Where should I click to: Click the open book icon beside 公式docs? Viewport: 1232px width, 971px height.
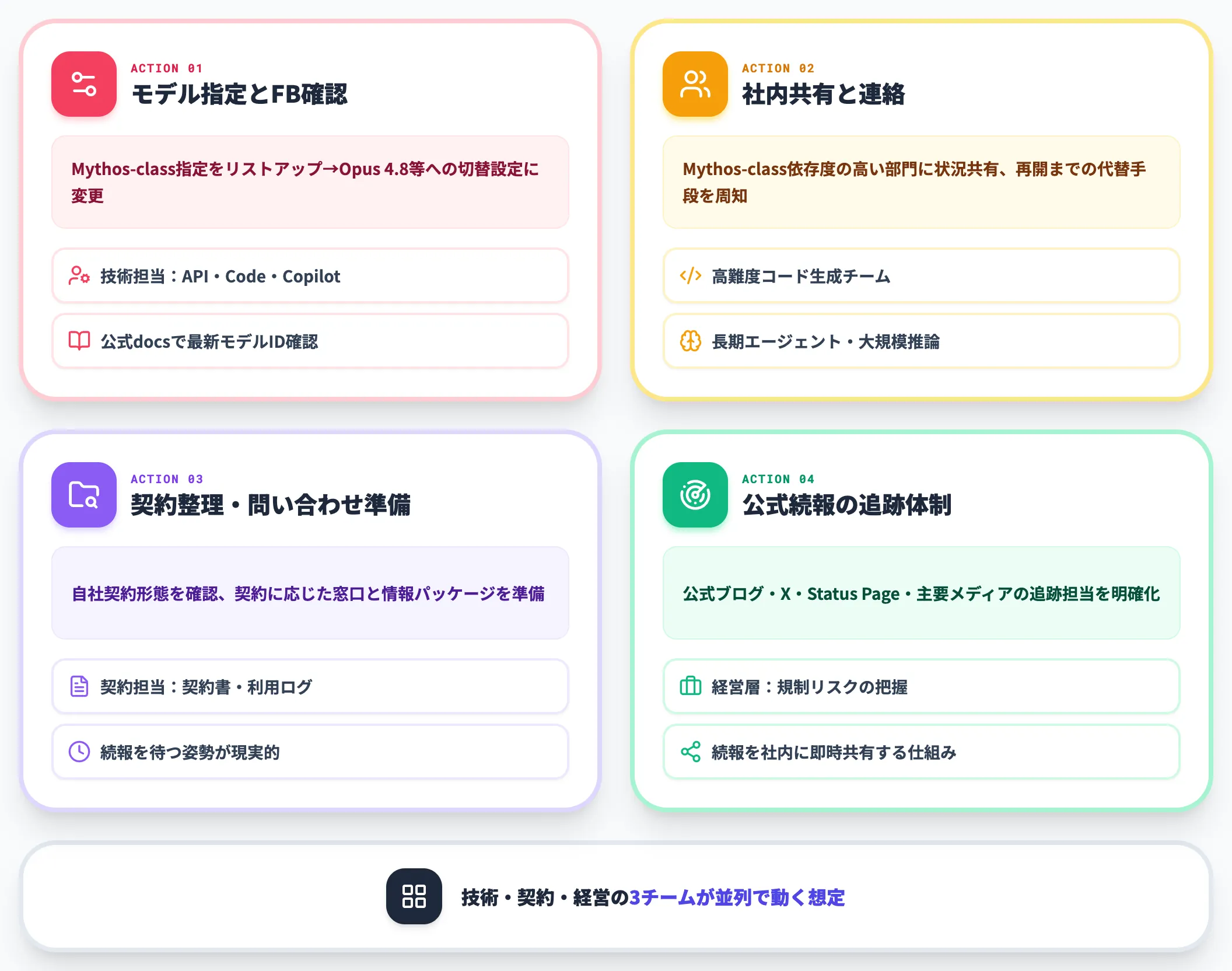[x=79, y=341]
